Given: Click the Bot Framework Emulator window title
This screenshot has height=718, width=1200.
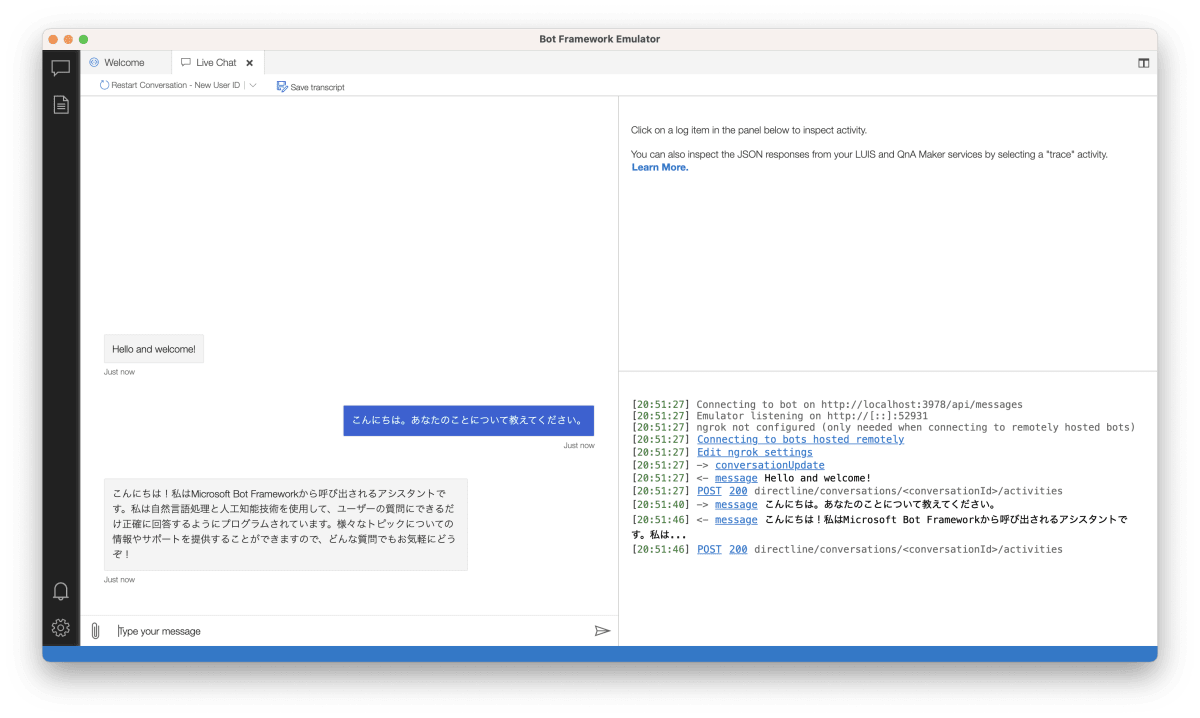Looking at the screenshot, I should pos(600,39).
